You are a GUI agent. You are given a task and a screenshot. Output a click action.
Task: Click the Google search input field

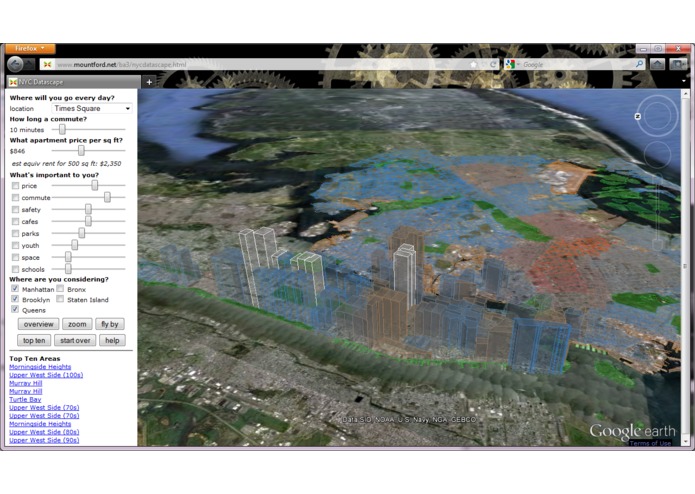click(576, 65)
